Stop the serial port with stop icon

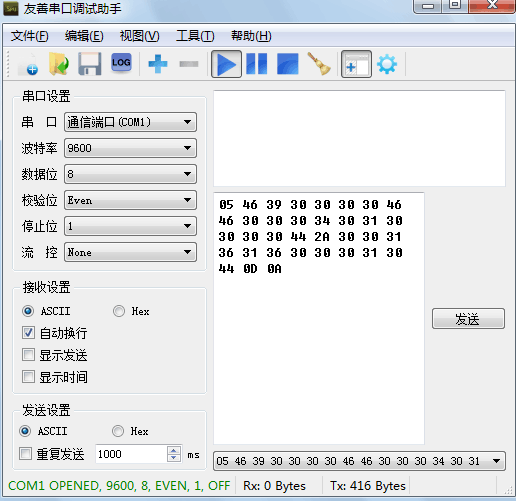(x=288, y=64)
